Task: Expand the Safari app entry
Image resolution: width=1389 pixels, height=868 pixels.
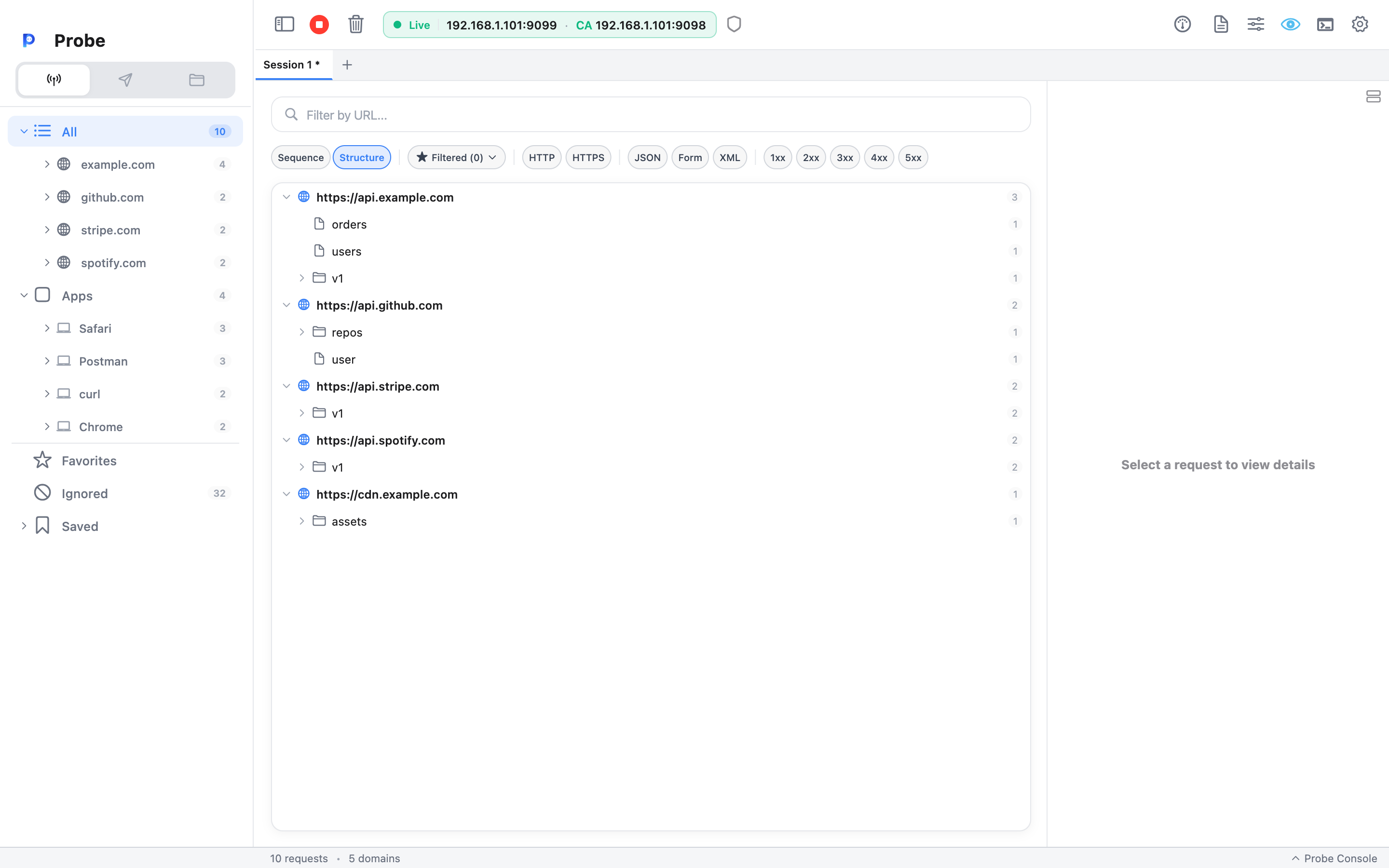Action: coord(47,328)
